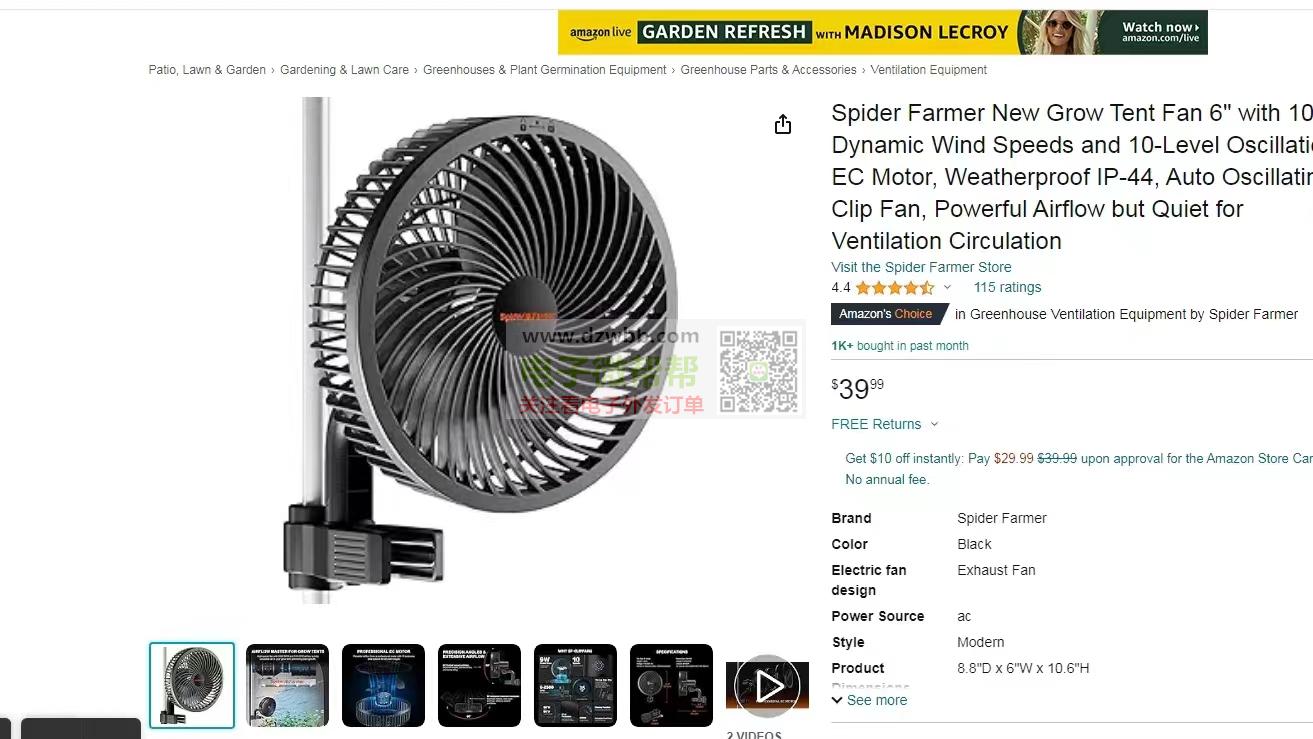This screenshot has width=1313, height=739.
Task: Select the first fan thumbnail image
Action: coord(192,685)
